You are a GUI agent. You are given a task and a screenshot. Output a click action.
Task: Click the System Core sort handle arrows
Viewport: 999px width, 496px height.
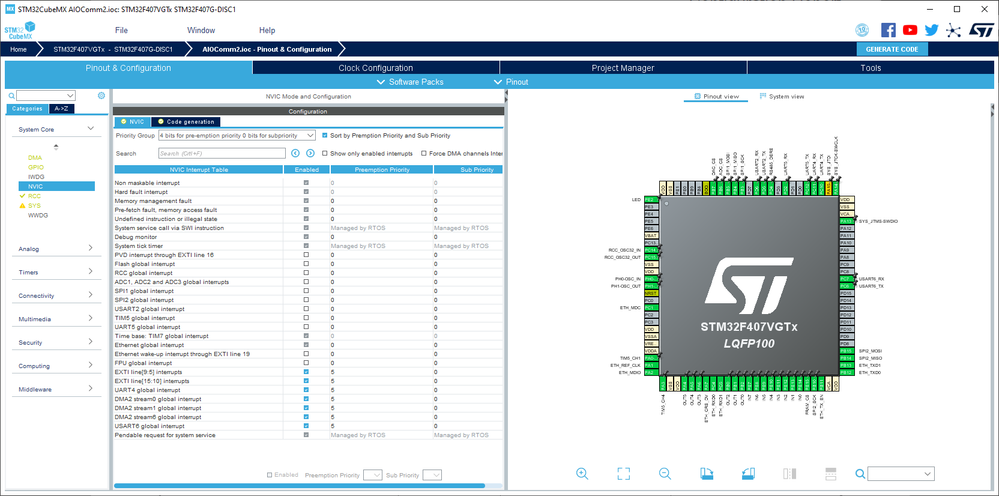tap(56, 147)
